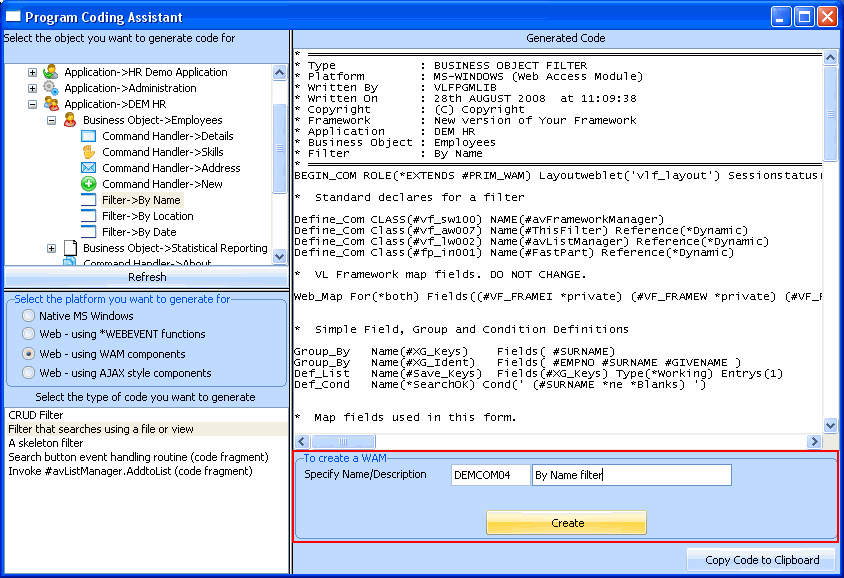Click the Address envelope icon

(88, 168)
